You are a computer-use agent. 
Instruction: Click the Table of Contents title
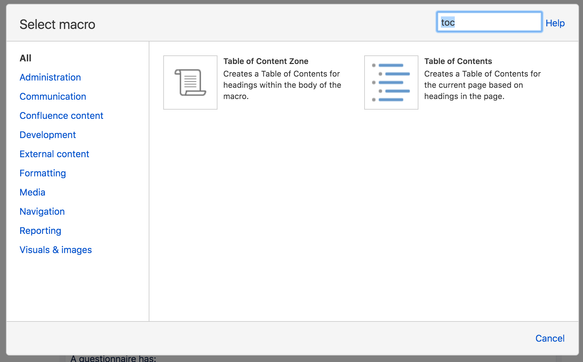(x=458, y=61)
